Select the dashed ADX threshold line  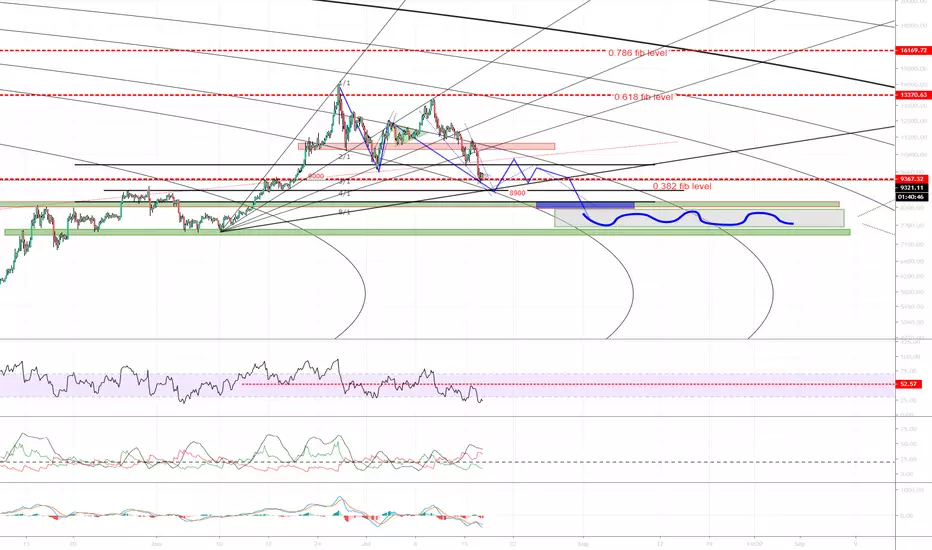coord(447,462)
